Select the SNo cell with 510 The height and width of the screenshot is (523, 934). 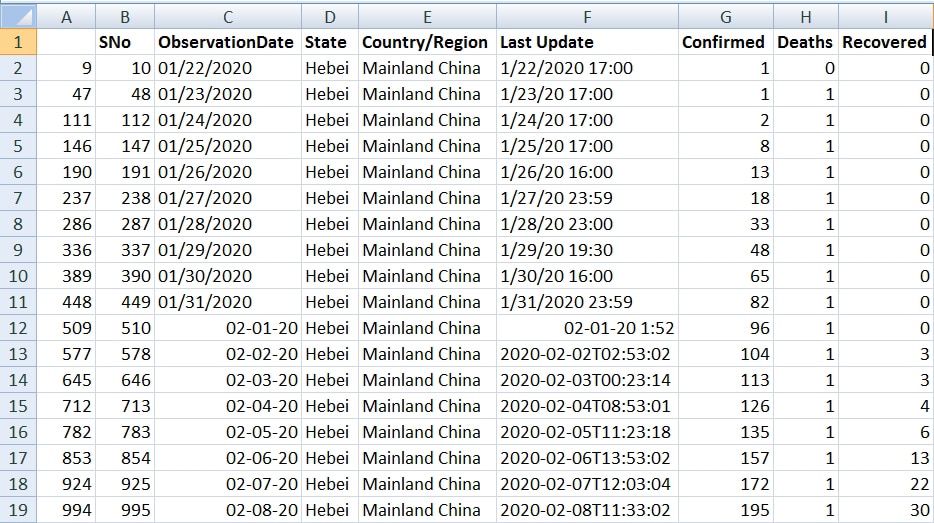tap(135, 328)
